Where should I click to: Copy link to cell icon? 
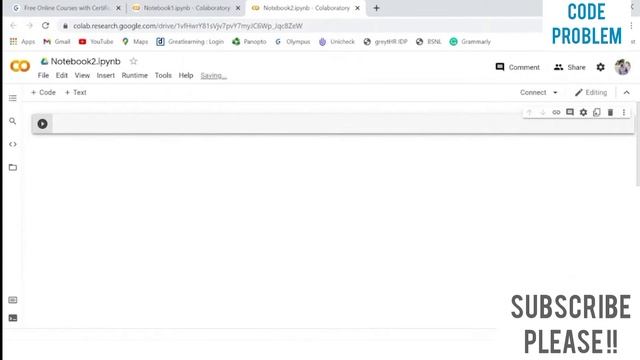[x=556, y=112]
